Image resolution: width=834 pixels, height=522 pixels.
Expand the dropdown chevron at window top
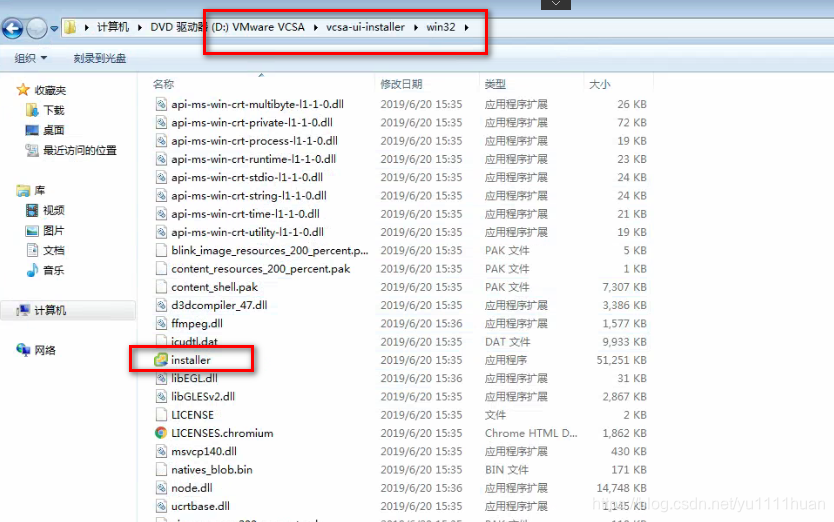556,4
